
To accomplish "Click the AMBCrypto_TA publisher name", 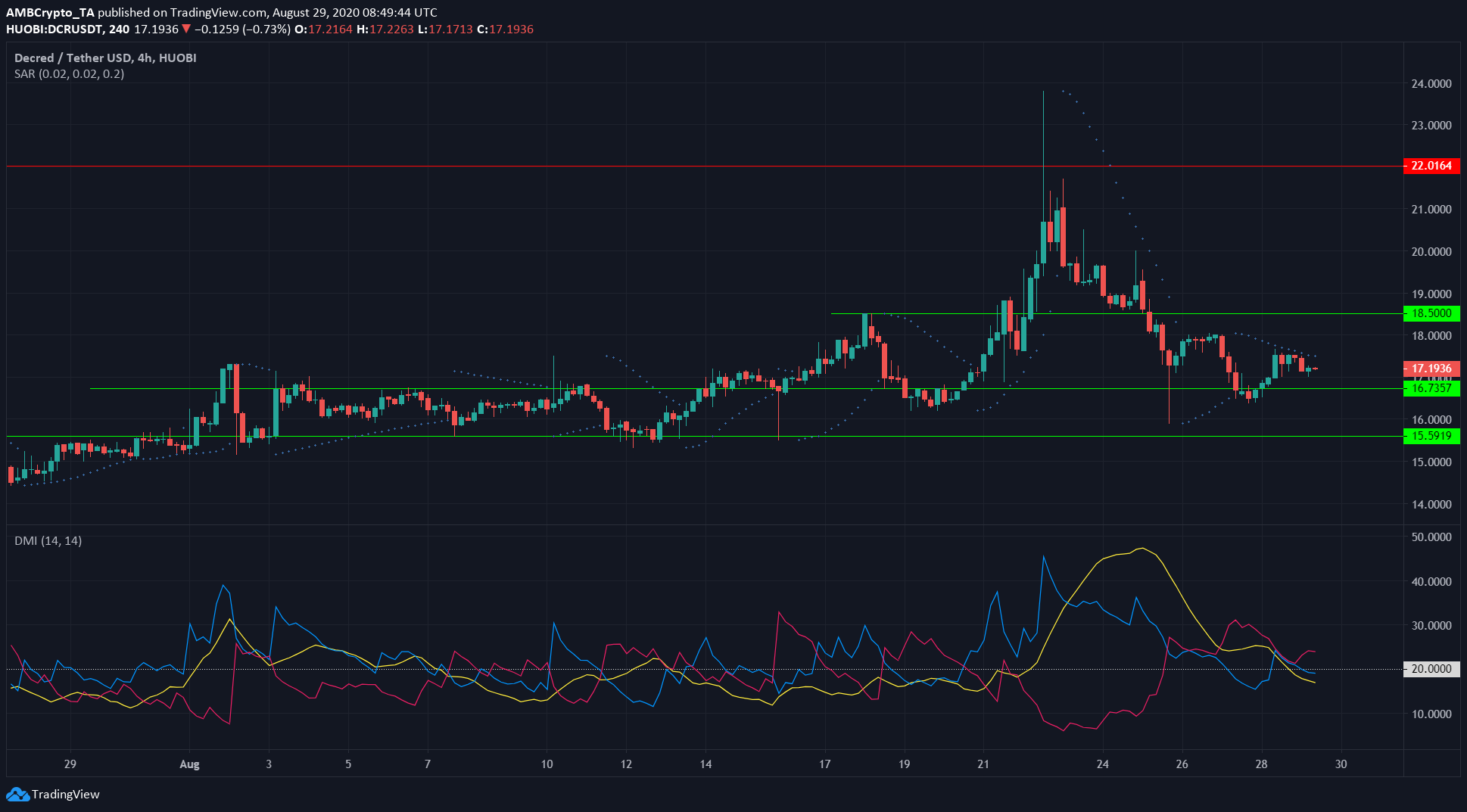I will 51,13.
